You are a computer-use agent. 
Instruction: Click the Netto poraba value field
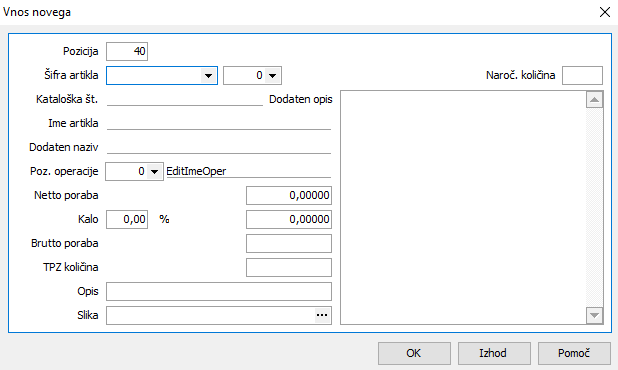(x=289, y=195)
